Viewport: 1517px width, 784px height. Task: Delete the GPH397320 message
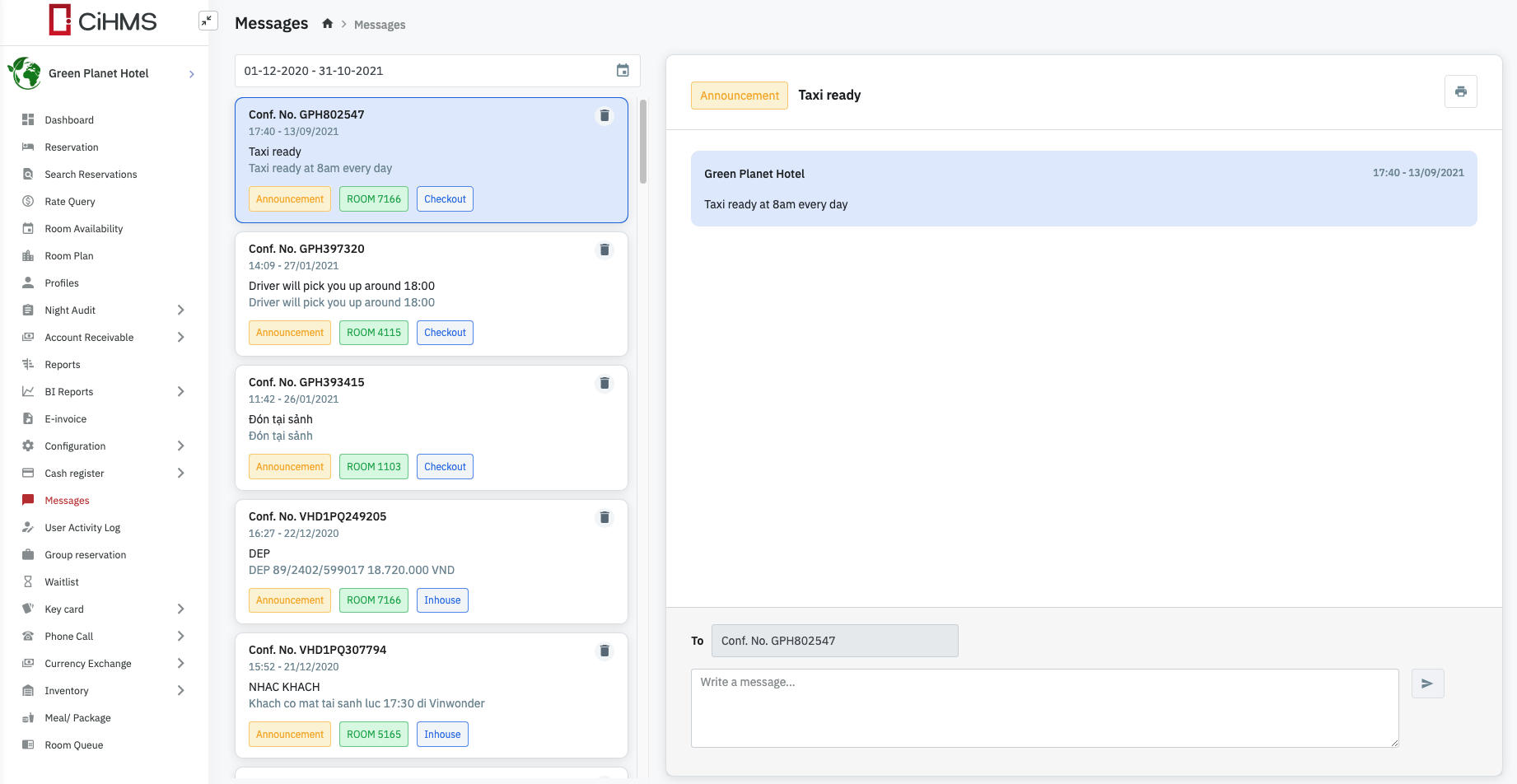(604, 250)
